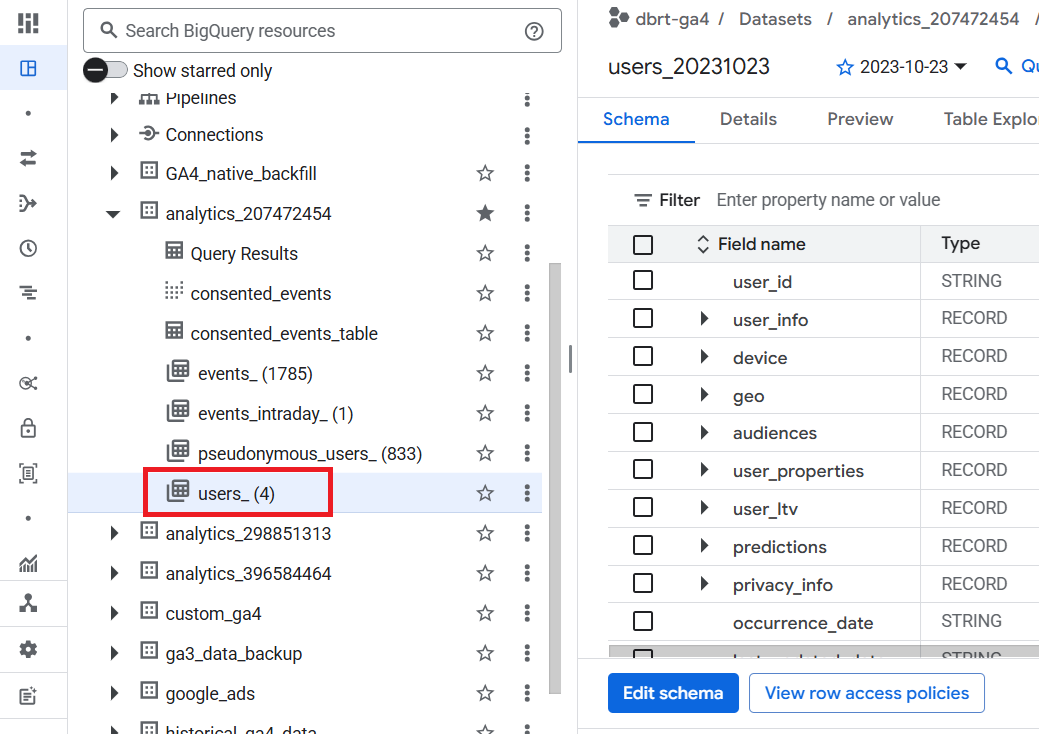
Task: Check the user_id field checkbox
Action: 643,281
